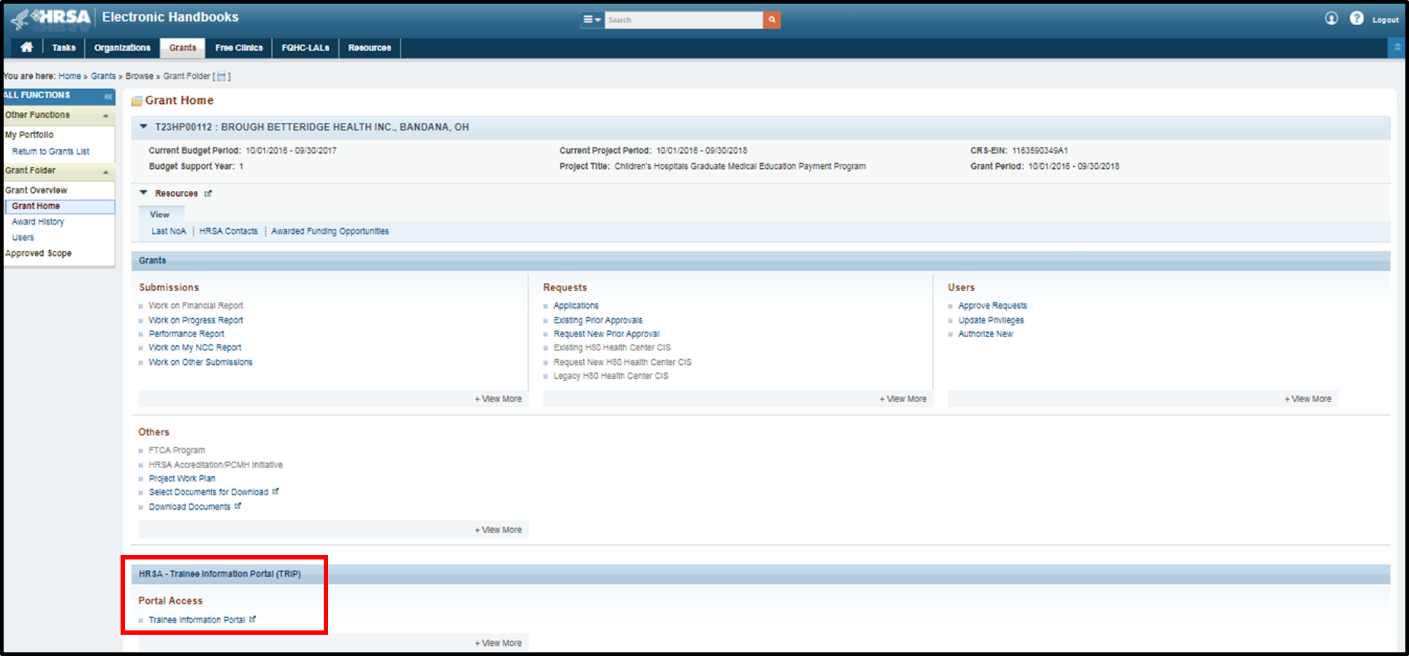Open Awarded Funding Opportunities link
This screenshot has width=1409, height=656.
pyautogui.click(x=330, y=231)
